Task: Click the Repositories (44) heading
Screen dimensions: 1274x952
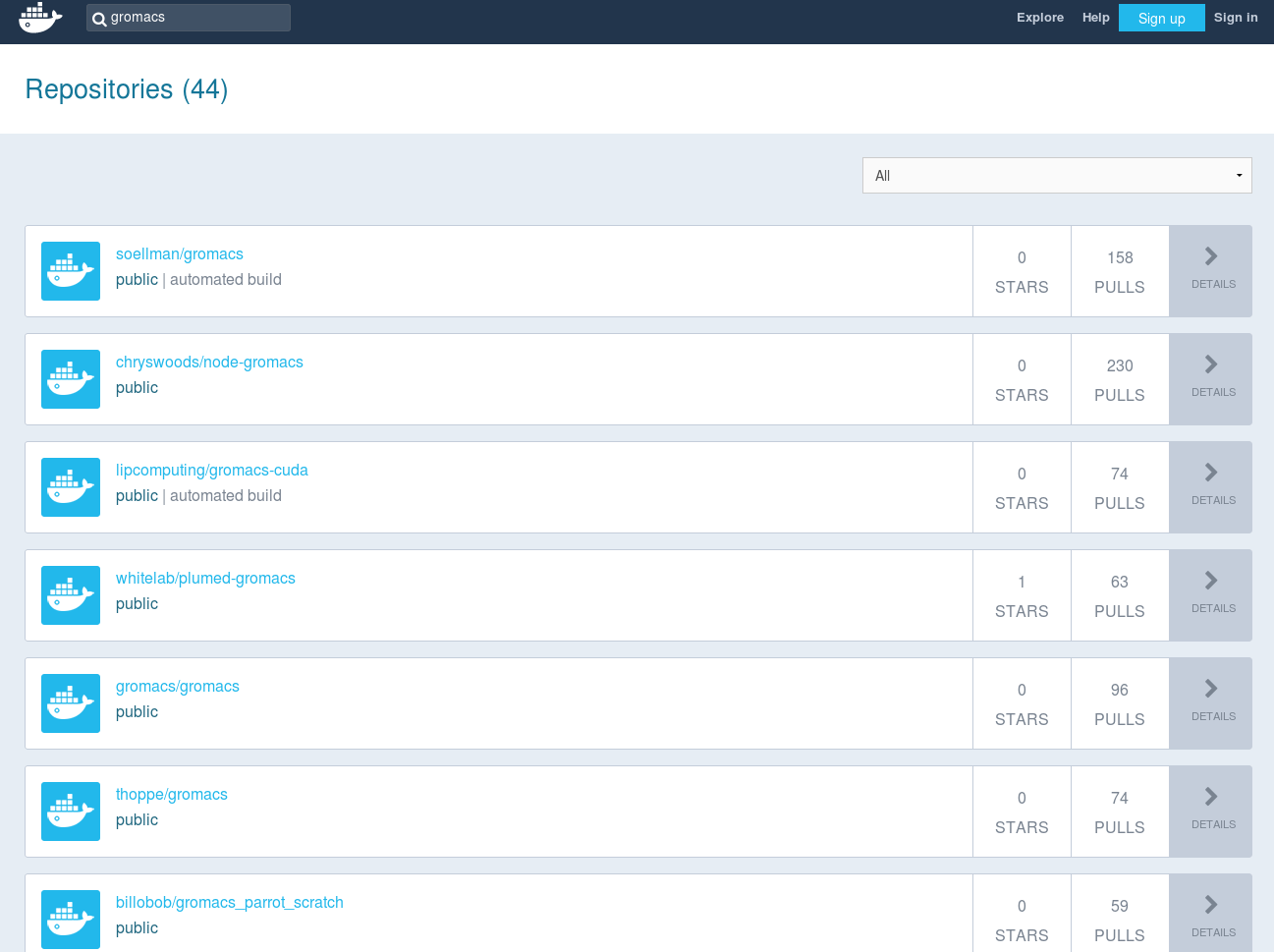Action: (x=127, y=89)
